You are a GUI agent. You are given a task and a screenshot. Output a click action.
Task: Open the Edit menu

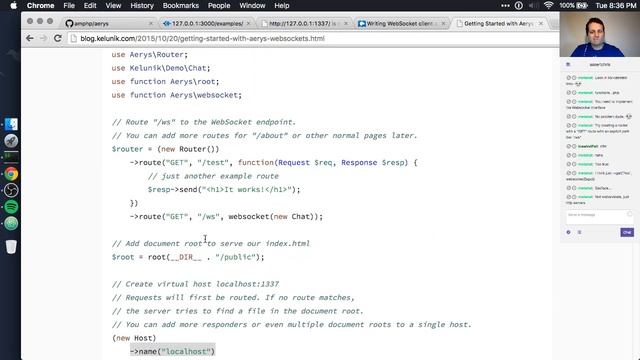tap(90, 6)
